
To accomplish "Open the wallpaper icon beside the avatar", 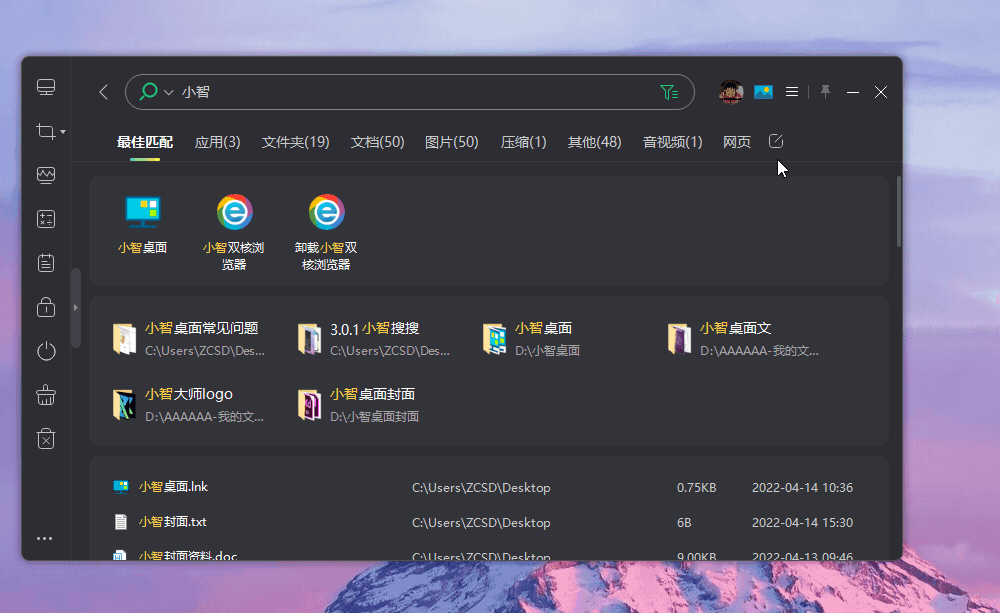I will tap(762, 91).
